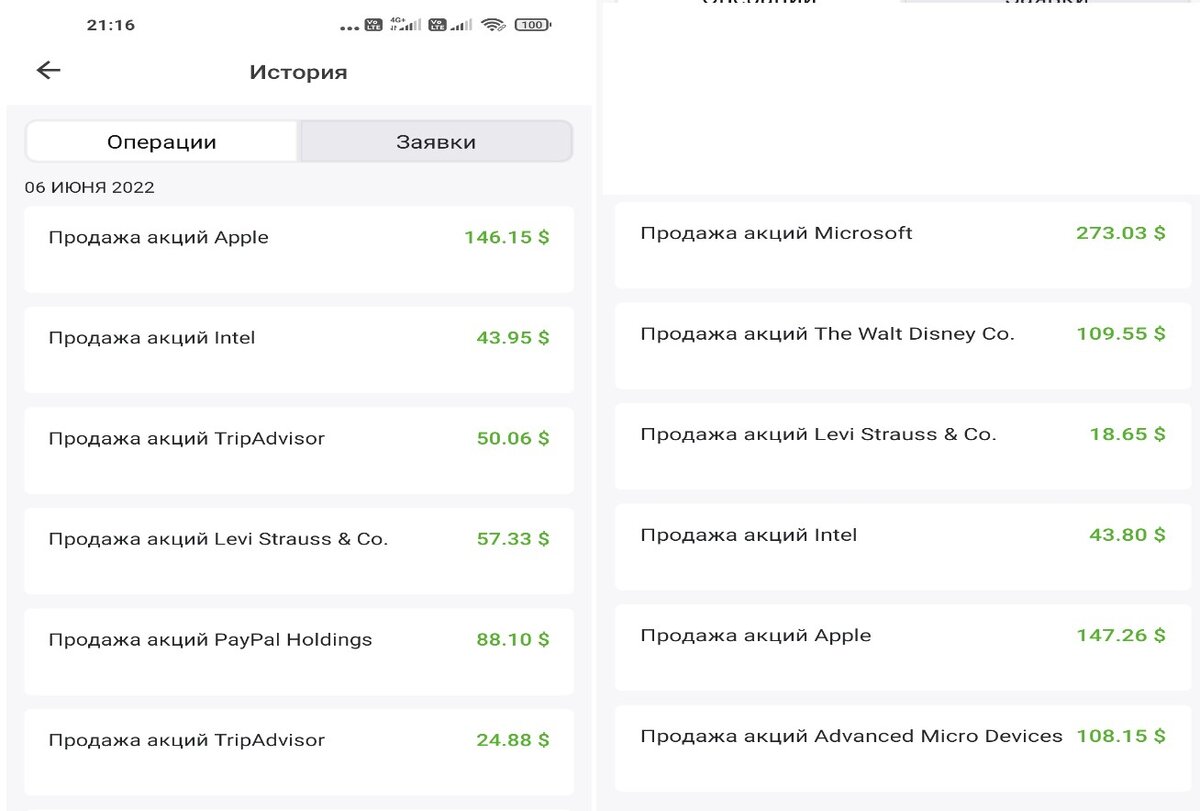Tap the История page title

(x=298, y=72)
